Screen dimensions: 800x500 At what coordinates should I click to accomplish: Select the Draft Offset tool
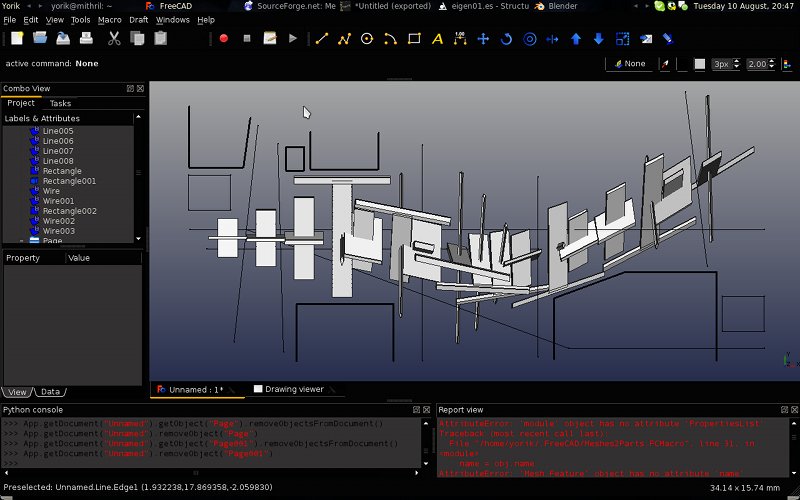(530, 39)
